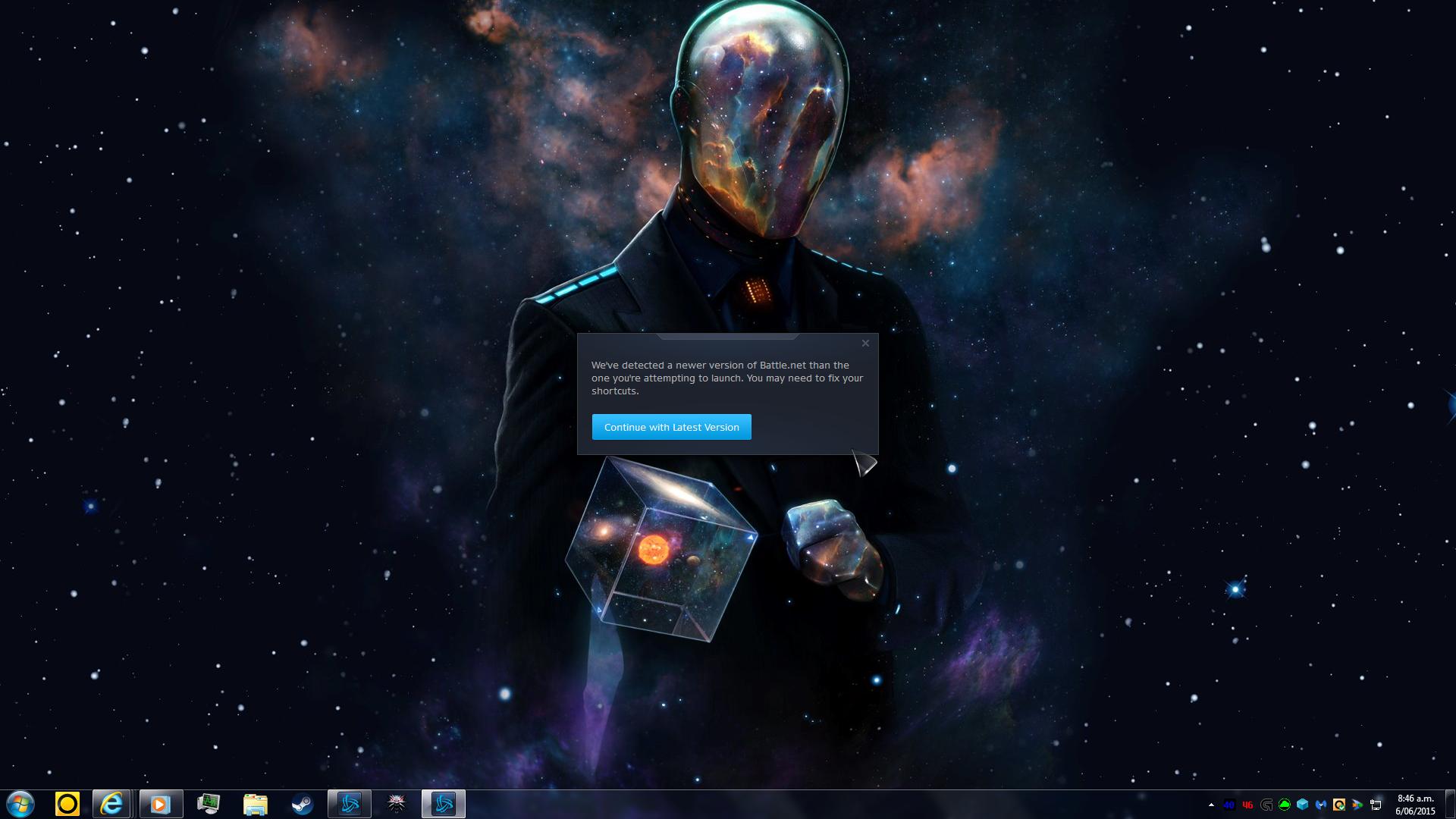Open the Windows Start menu

tap(20, 804)
